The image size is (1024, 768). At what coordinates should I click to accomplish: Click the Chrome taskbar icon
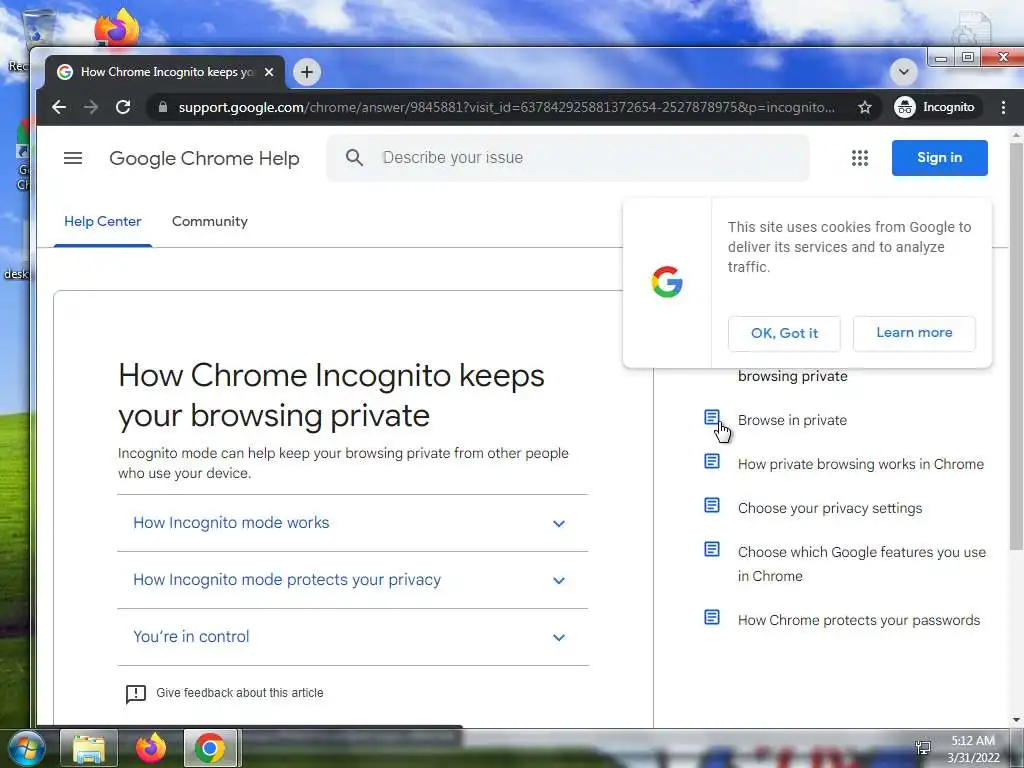tap(210, 748)
